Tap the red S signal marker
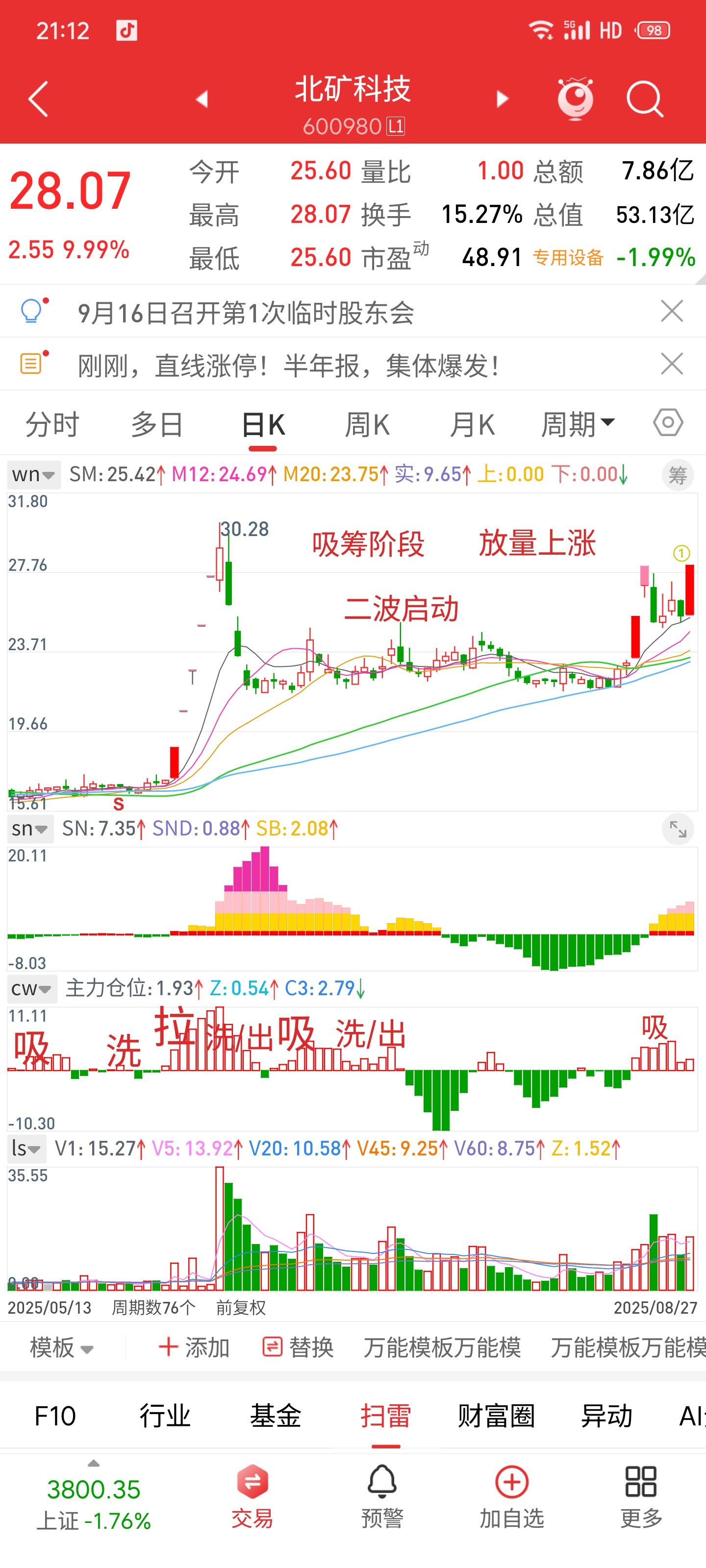Viewport: 706px width, 1568px height. (119, 804)
